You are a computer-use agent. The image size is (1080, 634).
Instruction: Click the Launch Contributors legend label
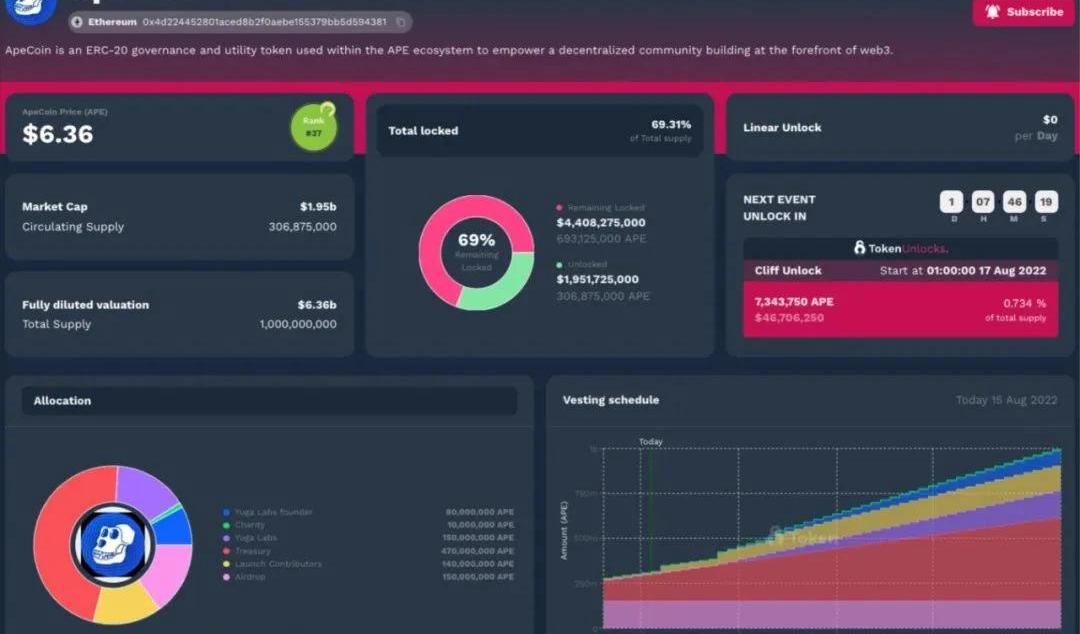click(x=278, y=564)
